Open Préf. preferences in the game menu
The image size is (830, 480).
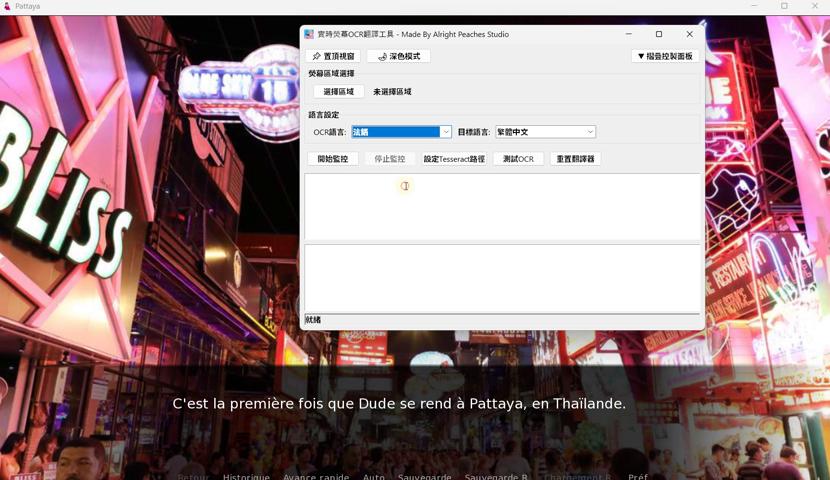pyautogui.click(x=638, y=476)
